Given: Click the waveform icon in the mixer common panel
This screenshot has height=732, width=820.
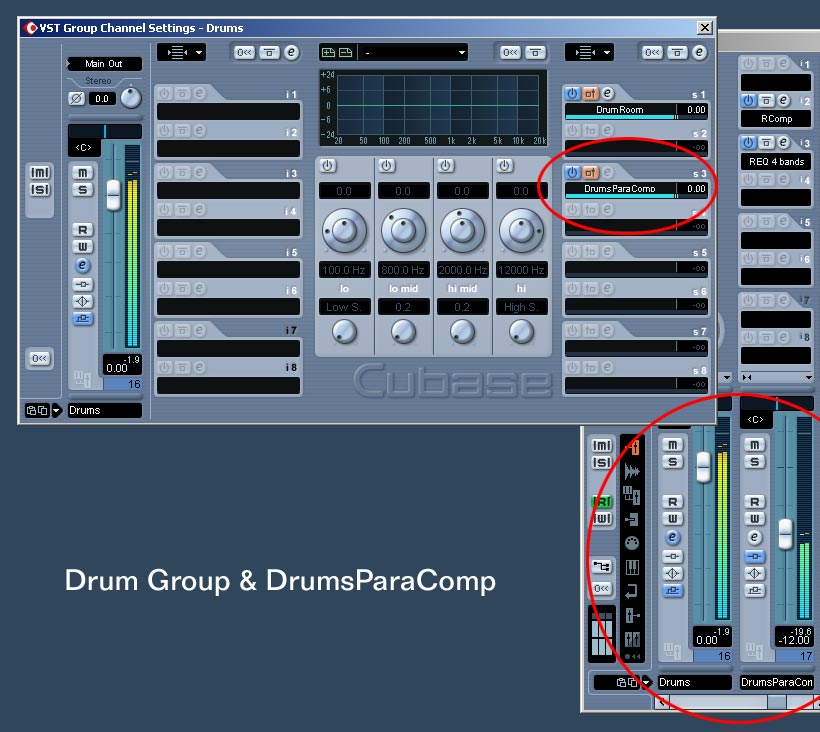Looking at the screenshot, I should pyautogui.click(x=632, y=470).
